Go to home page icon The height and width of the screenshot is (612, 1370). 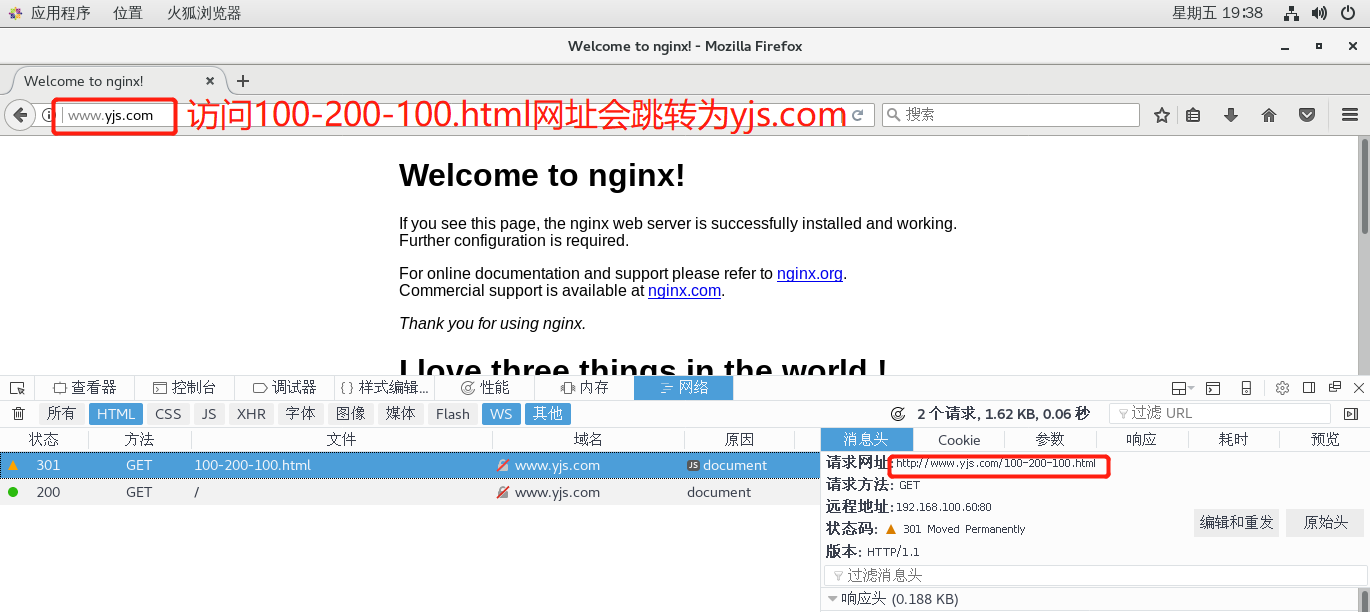pyautogui.click(x=1269, y=115)
